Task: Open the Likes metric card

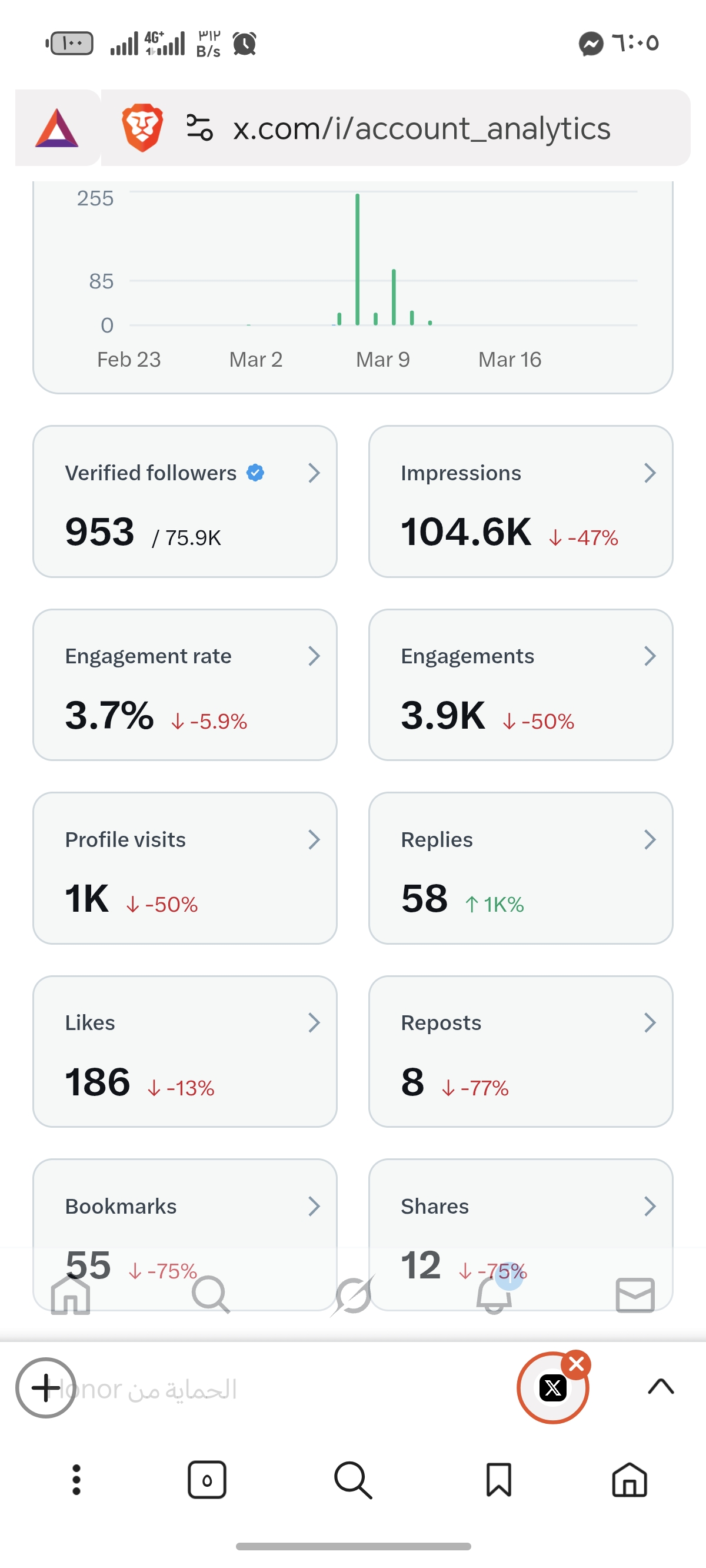Action: (185, 1051)
